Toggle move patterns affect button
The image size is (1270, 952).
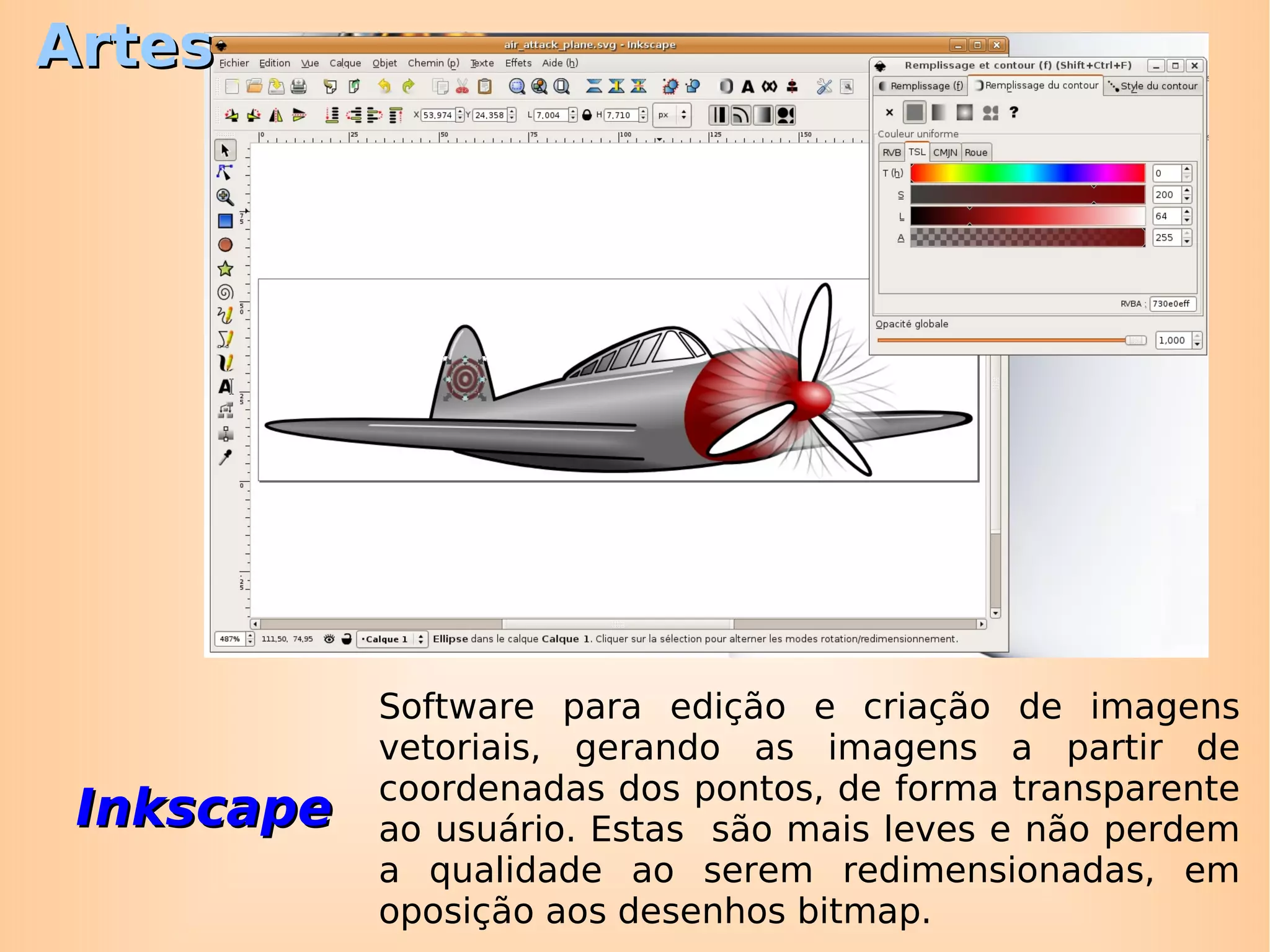pyautogui.click(x=785, y=115)
